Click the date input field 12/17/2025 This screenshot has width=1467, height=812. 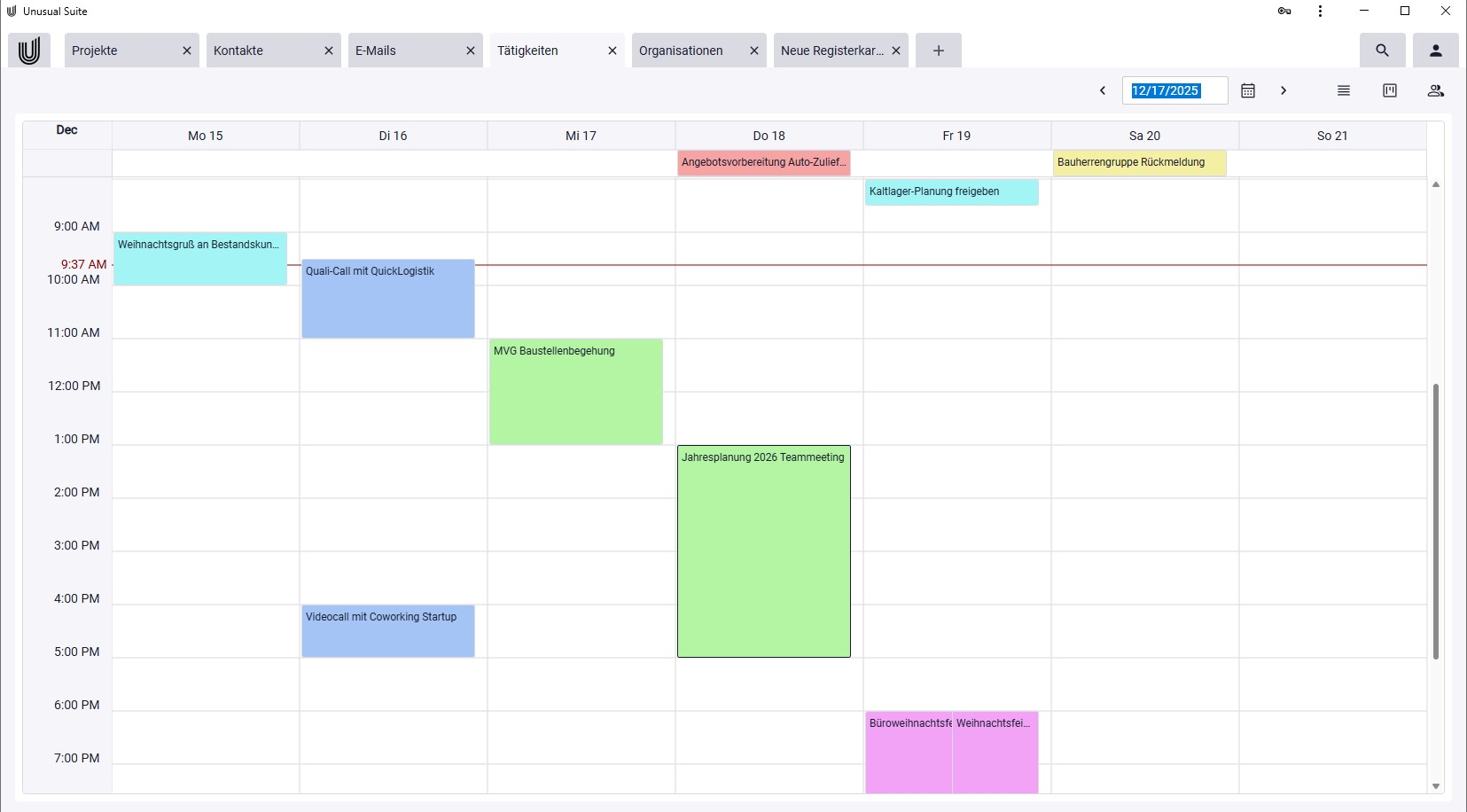(1174, 90)
